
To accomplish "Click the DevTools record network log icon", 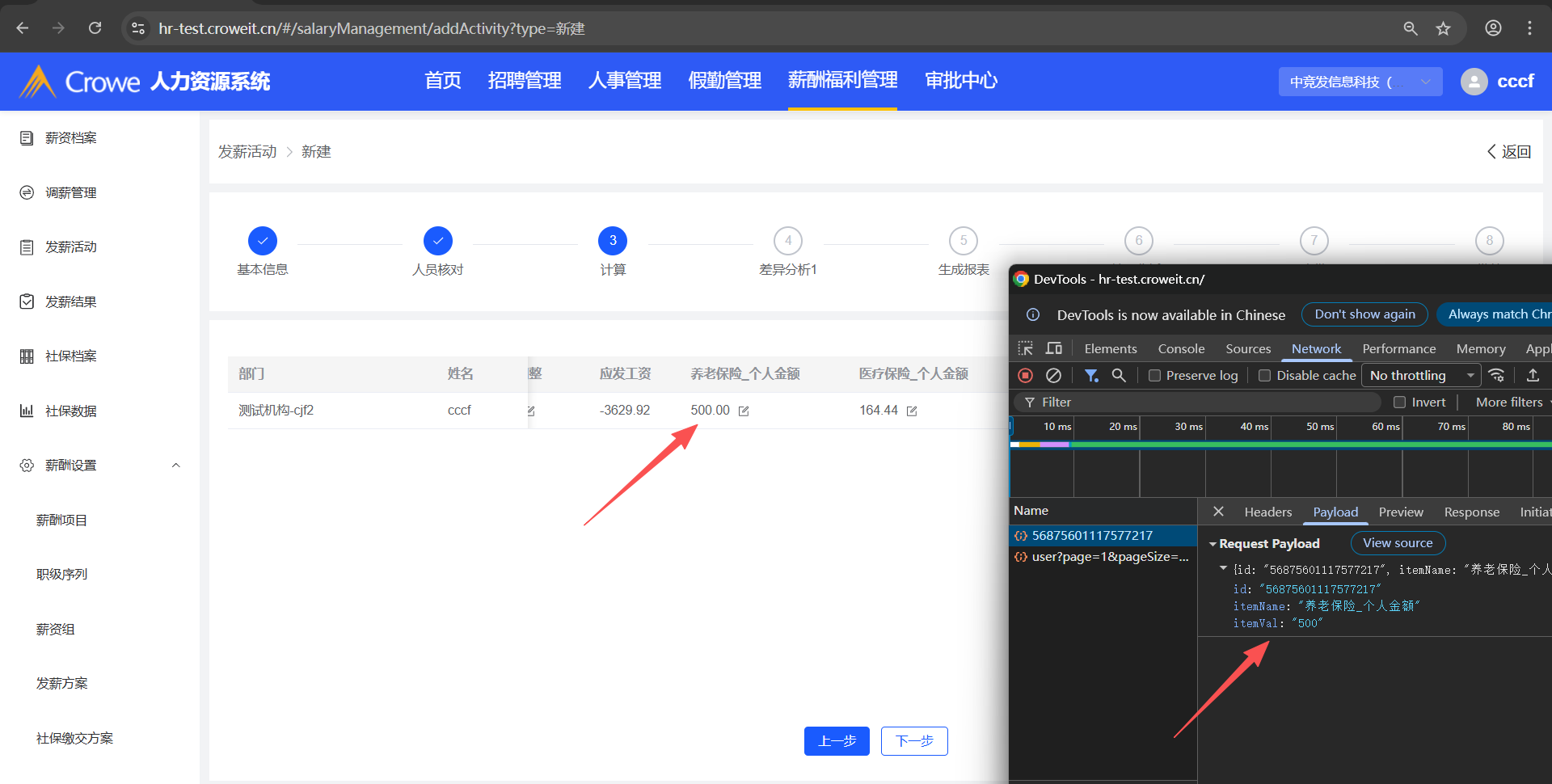I will coord(1026,375).
